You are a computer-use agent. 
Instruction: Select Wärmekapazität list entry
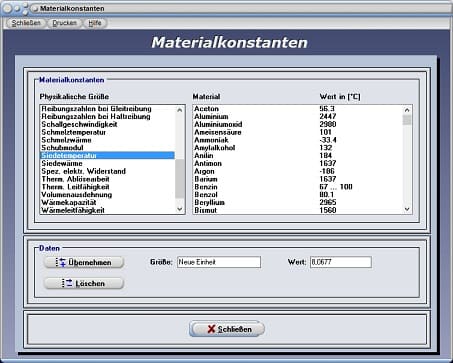[107, 203]
